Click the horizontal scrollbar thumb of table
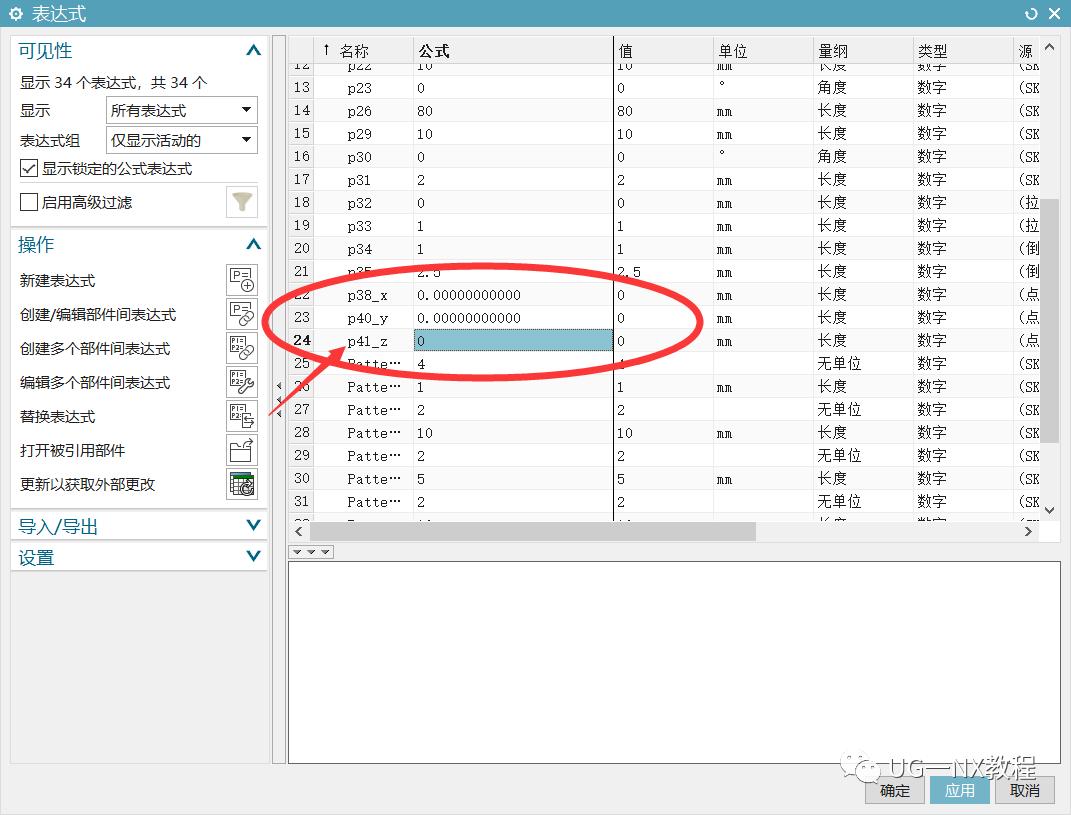Viewport: 1071px width, 815px height. (533, 531)
